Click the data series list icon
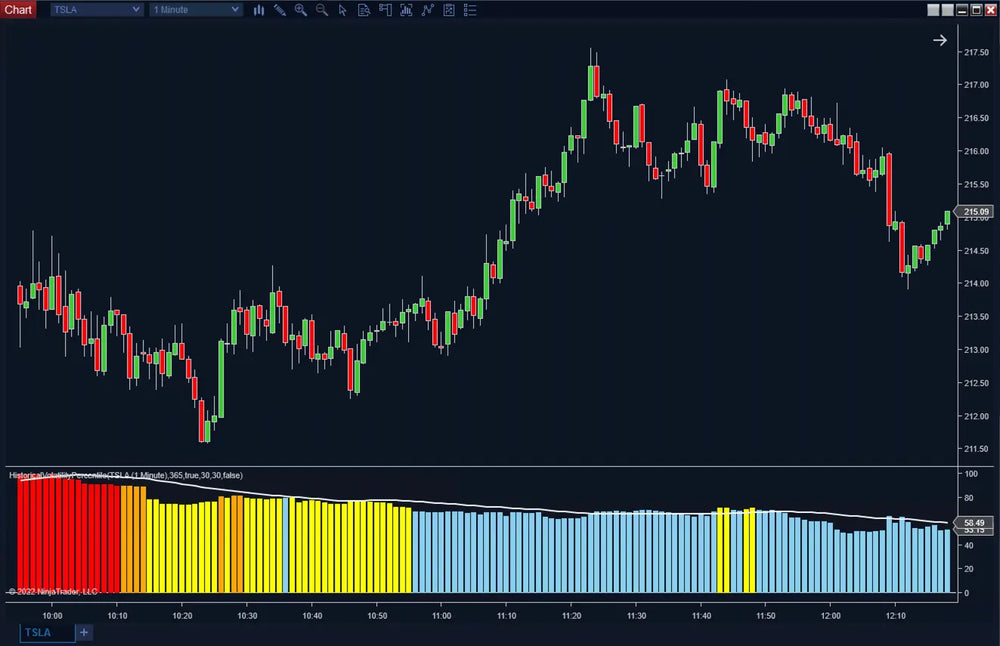1000x646 pixels. pos(469,10)
